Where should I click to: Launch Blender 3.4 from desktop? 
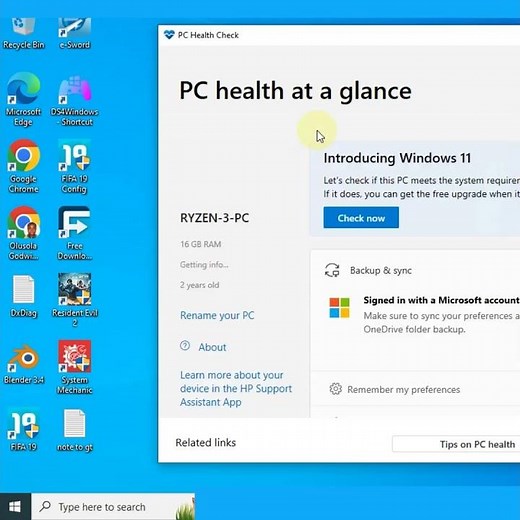(23, 364)
